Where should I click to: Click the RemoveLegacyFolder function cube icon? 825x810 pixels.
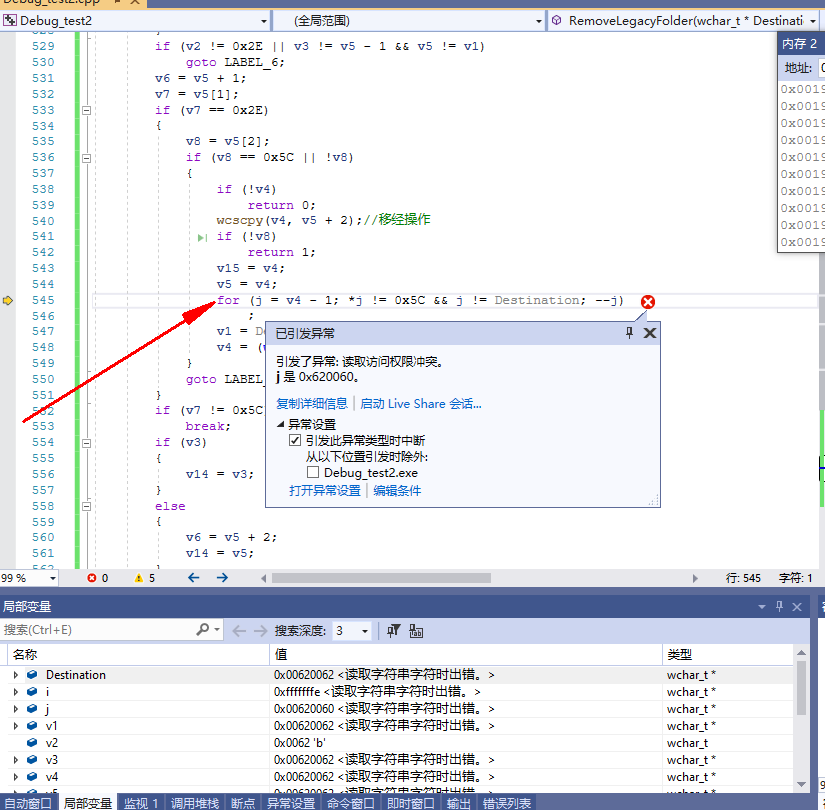(x=556, y=21)
